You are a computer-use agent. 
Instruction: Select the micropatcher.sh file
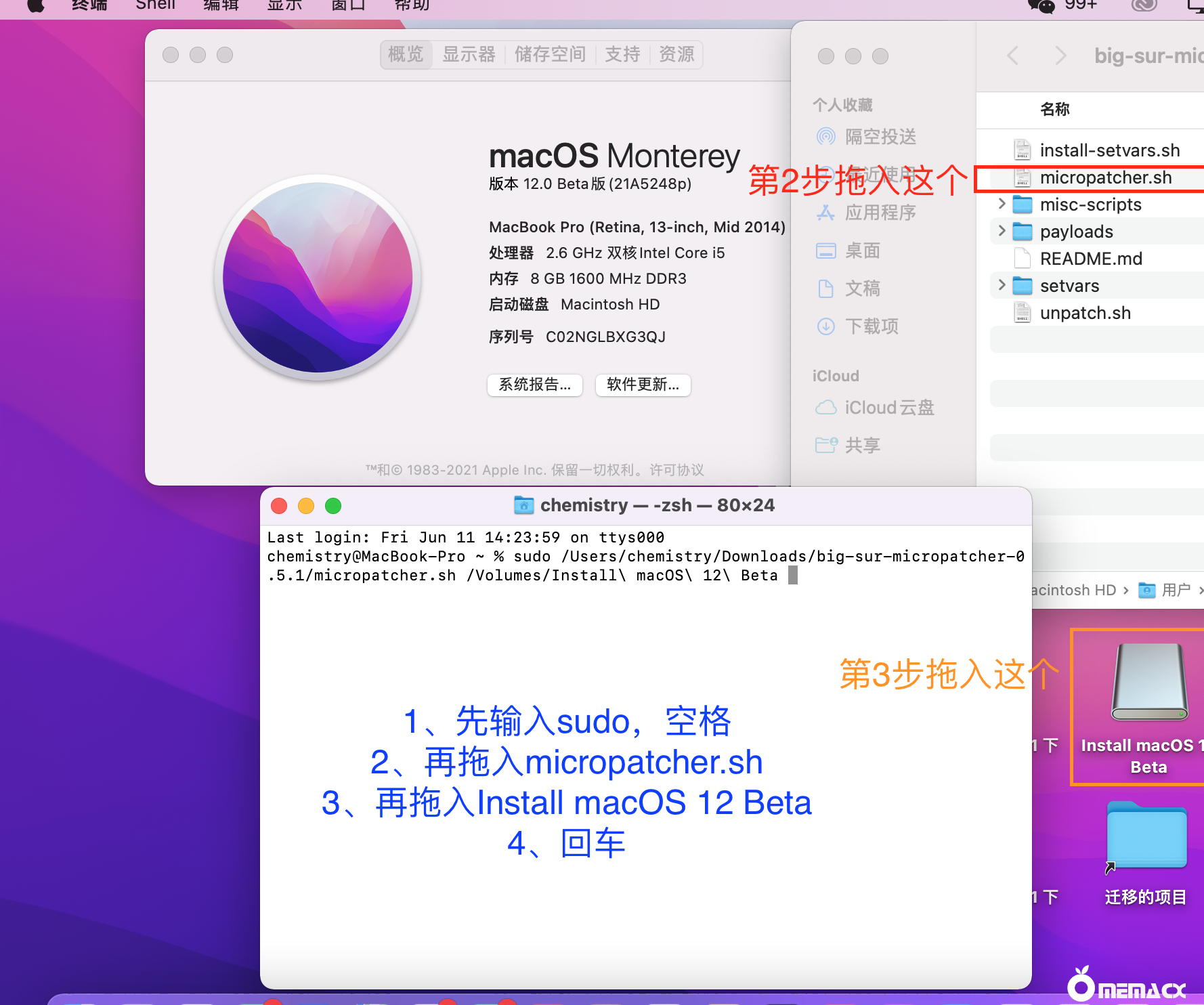point(1105,177)
